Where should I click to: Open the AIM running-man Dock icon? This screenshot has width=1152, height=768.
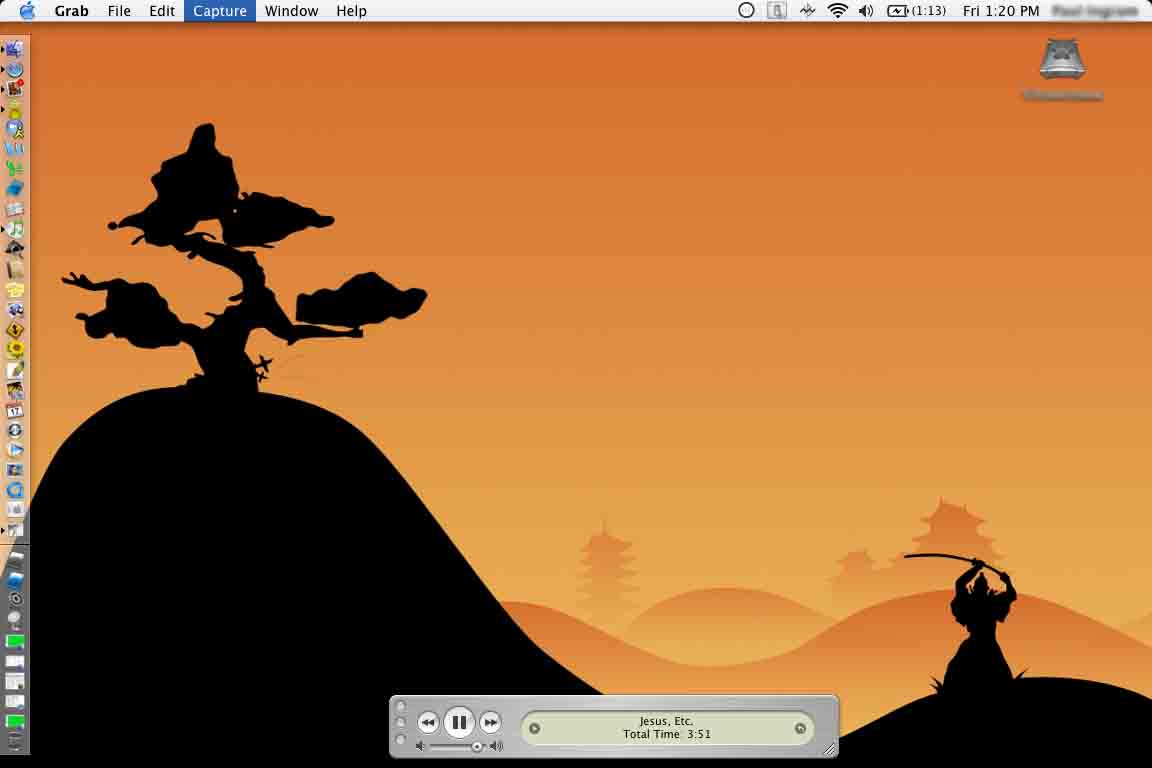tap(15, 129)
